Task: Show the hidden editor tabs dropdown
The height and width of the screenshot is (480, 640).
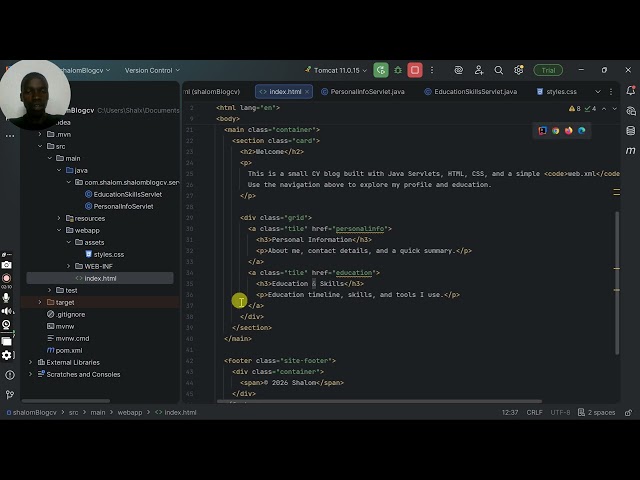Action: coord(598,92)
